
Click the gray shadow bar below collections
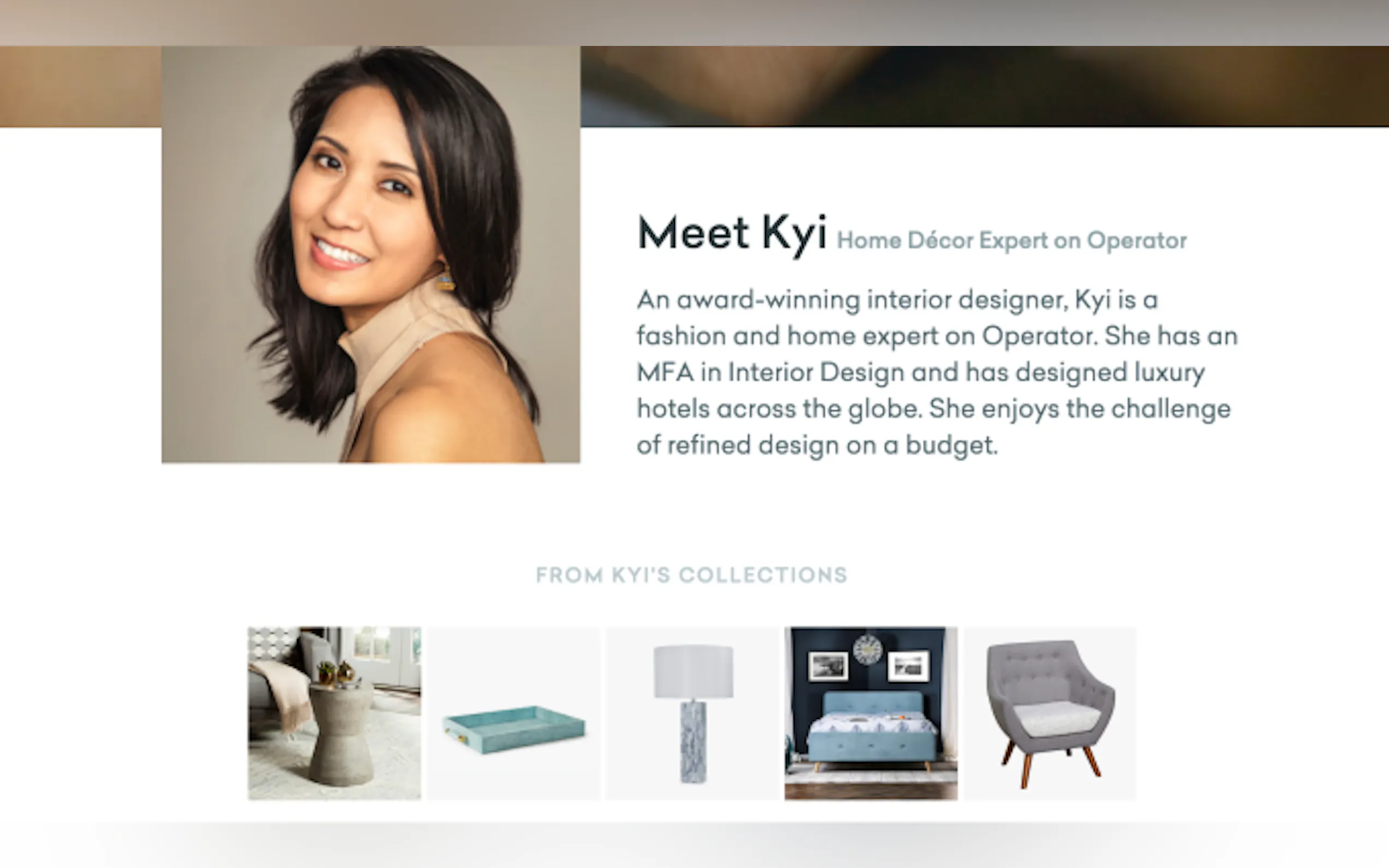(694, 844)
